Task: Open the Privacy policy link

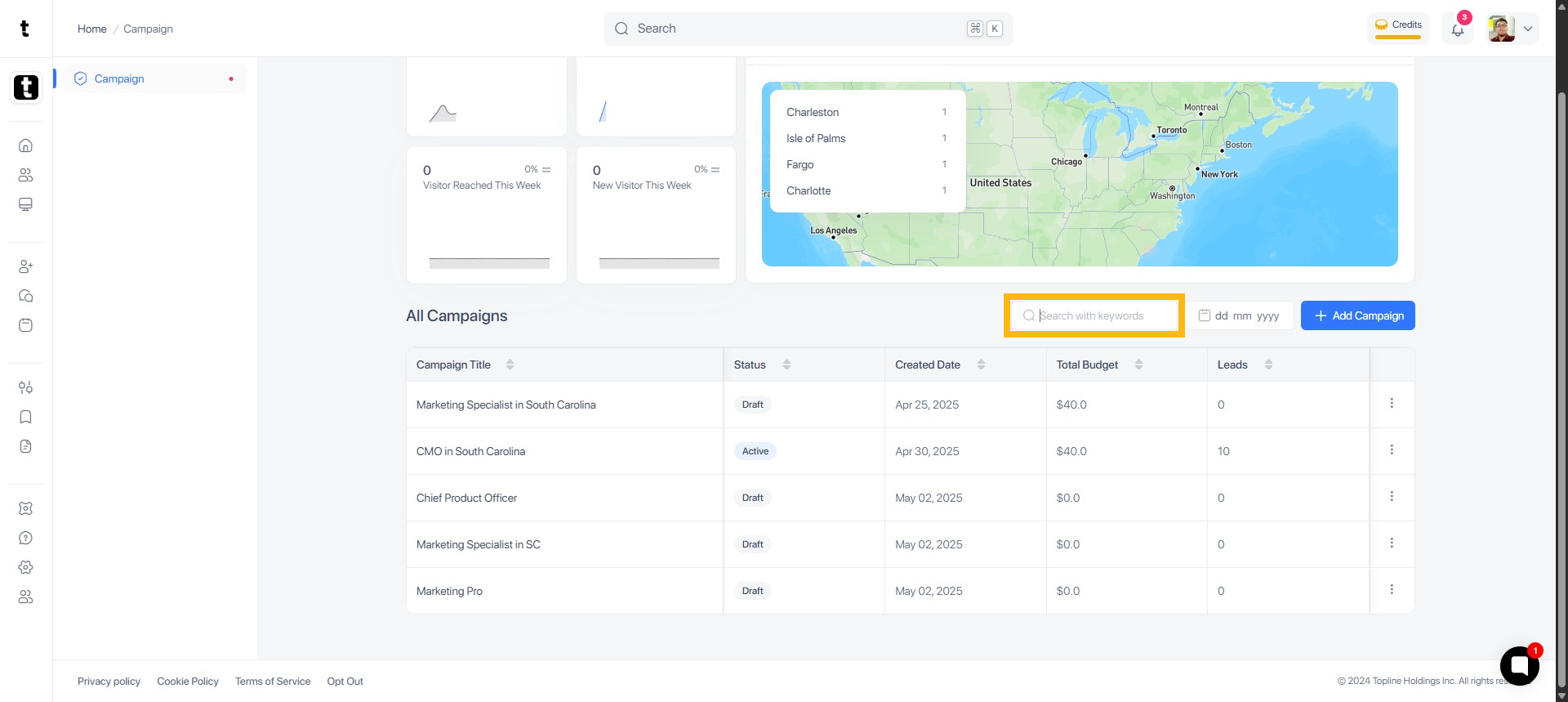Action: [x=109, y=681]
